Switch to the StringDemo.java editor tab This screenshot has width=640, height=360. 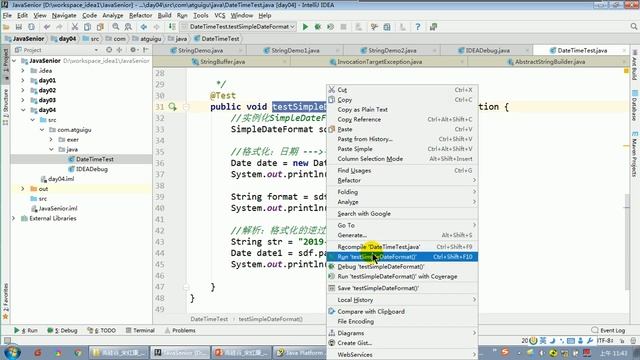click(x=201, y=51)
